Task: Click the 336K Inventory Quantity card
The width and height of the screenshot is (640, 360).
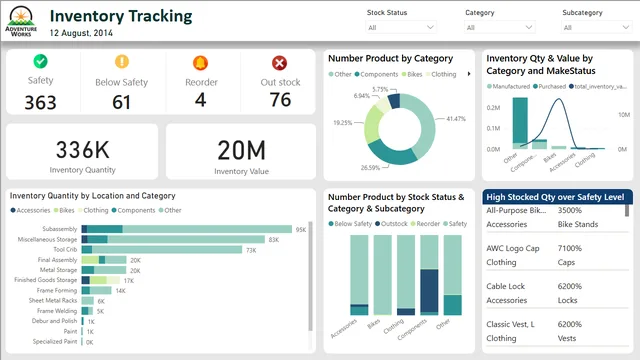Action: (x=82, y=152)
